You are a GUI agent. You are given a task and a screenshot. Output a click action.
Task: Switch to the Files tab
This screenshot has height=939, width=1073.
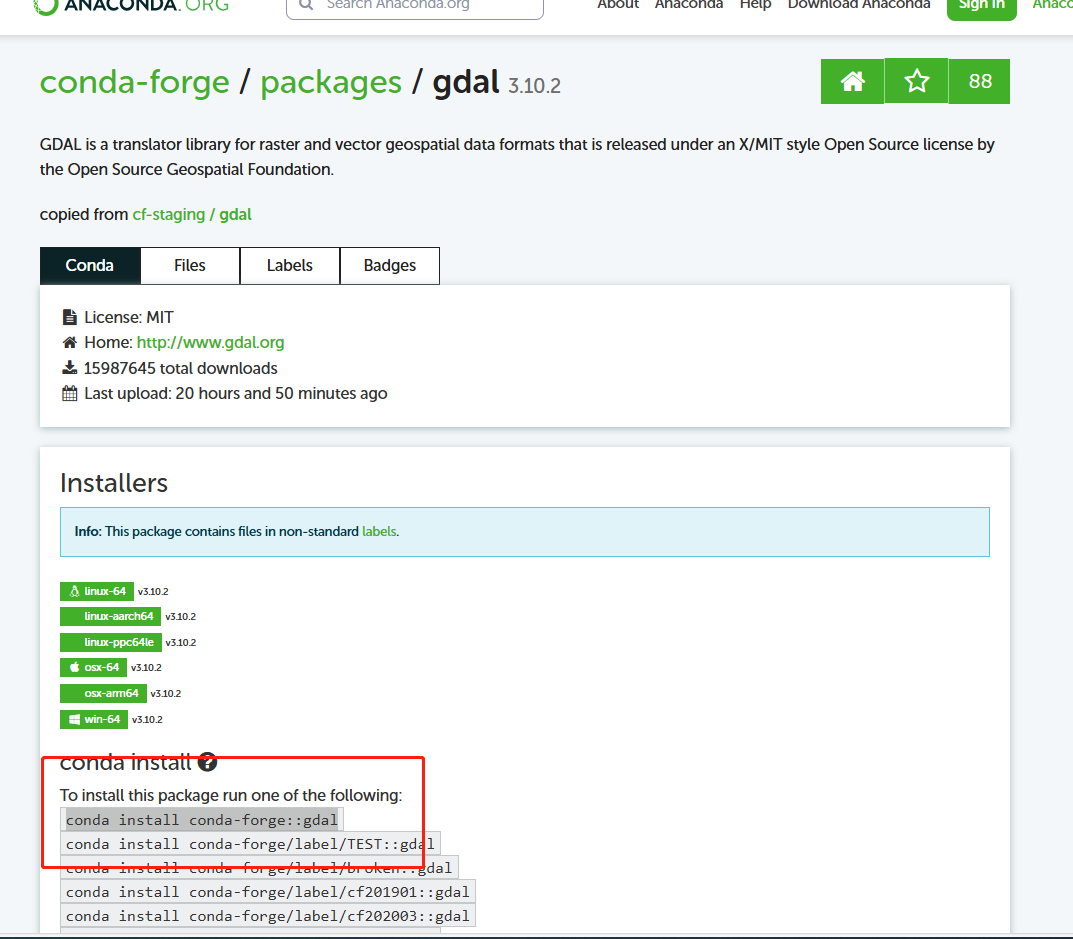pyautogui.click(x=190, y=266)
